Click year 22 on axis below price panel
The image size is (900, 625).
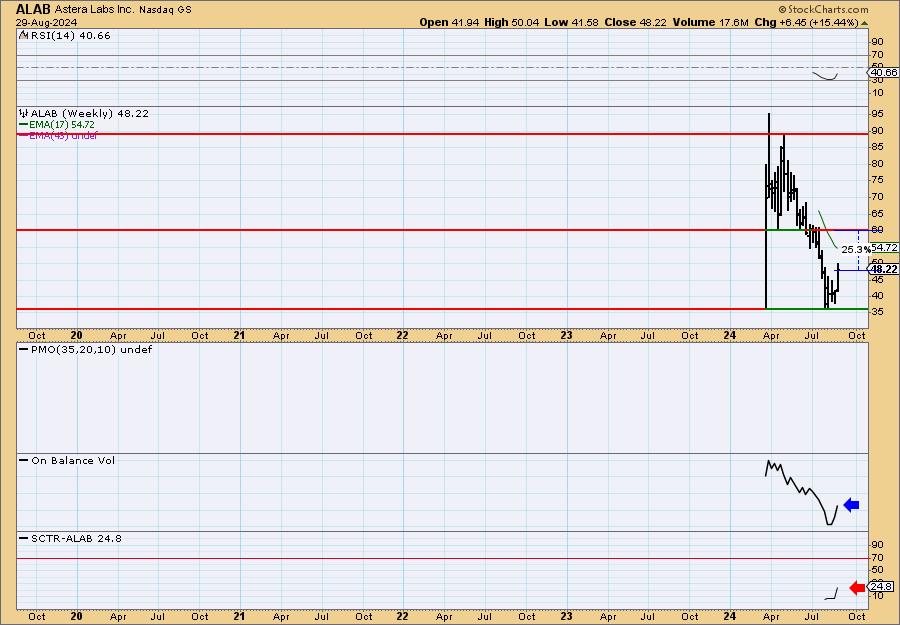(x=402, y=335)
